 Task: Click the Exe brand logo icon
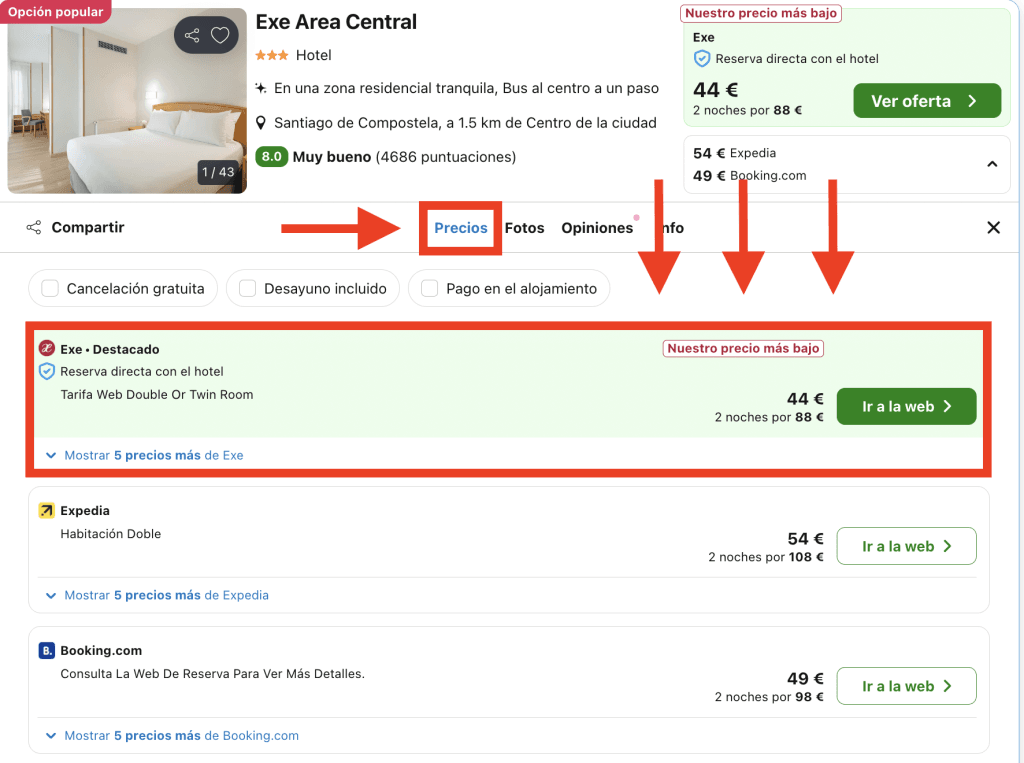pyautogui.click(x=46, y=349)
